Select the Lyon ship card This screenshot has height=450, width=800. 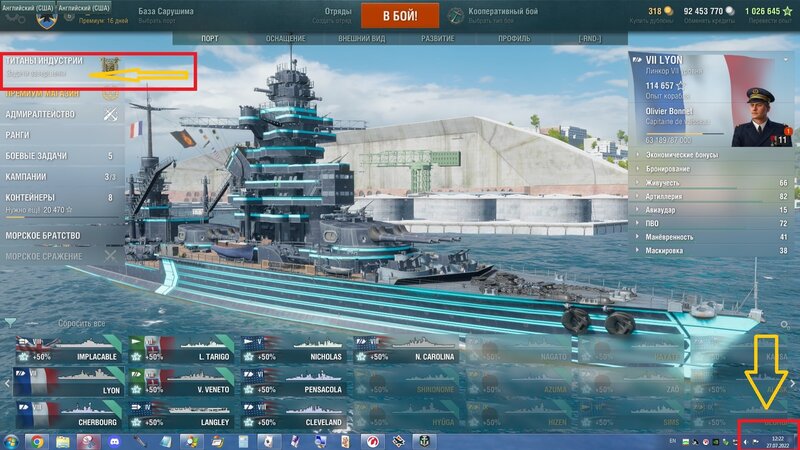(68, 382)
